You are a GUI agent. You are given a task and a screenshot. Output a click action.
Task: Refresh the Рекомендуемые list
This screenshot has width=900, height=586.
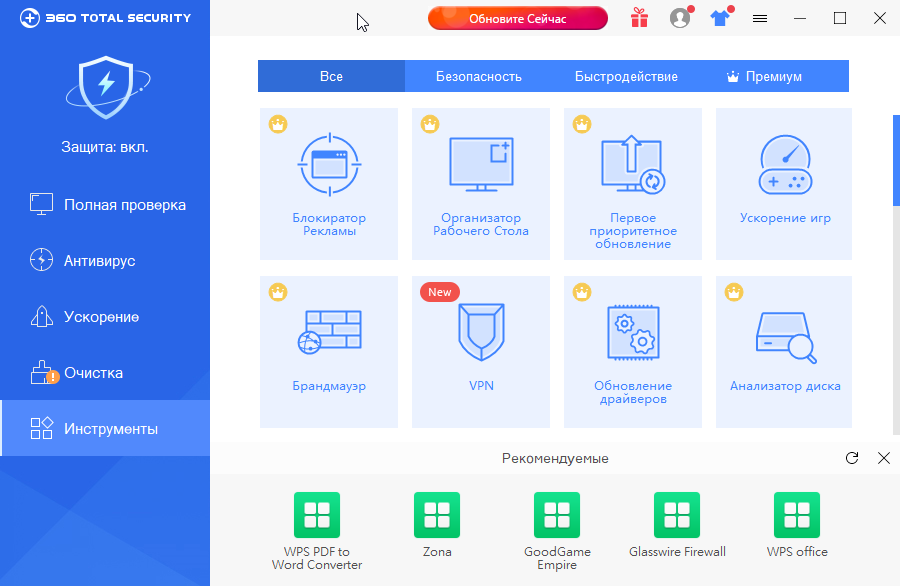pos(852,458)
